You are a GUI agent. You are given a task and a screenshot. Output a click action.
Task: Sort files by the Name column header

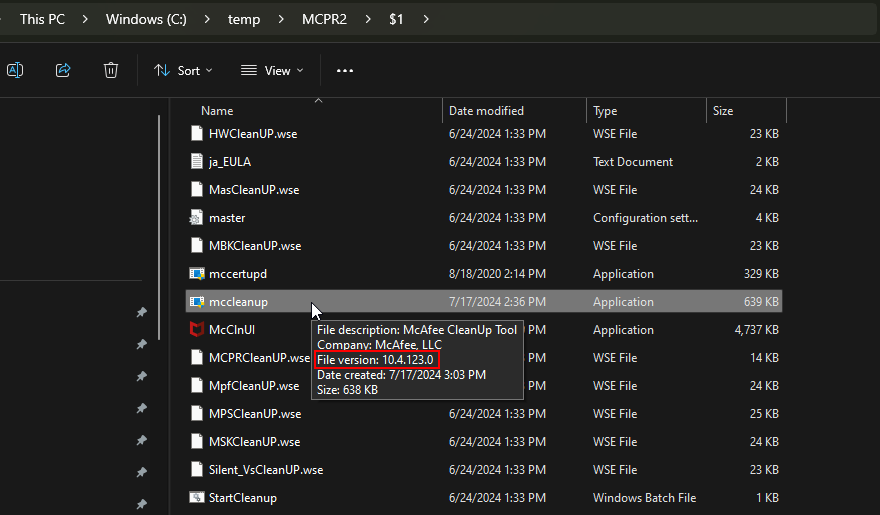point(217,111)
